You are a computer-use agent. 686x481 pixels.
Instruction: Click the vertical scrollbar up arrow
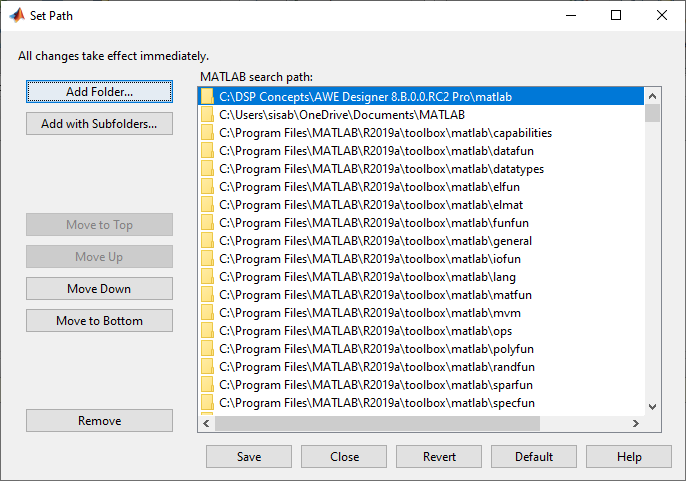(652, 96)
